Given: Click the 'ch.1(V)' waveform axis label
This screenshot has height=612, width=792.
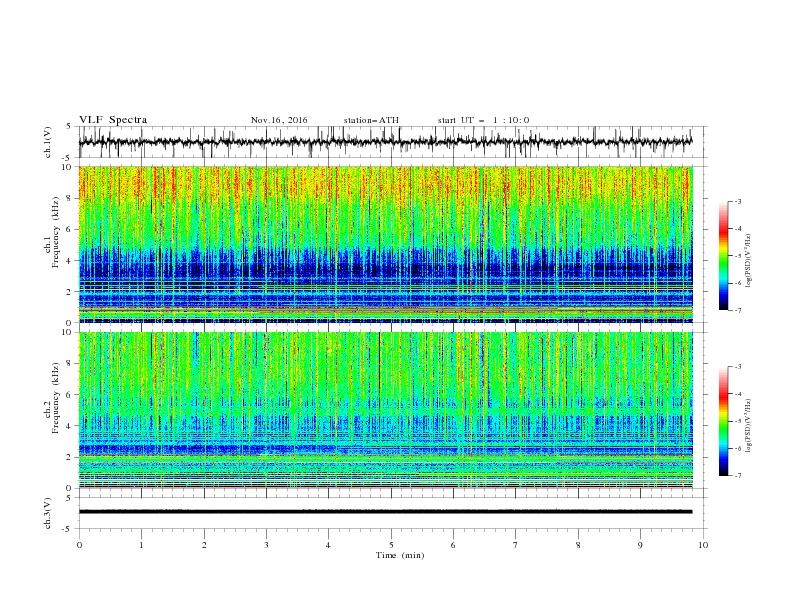Looking at the screenshot, I should [48, 142].
